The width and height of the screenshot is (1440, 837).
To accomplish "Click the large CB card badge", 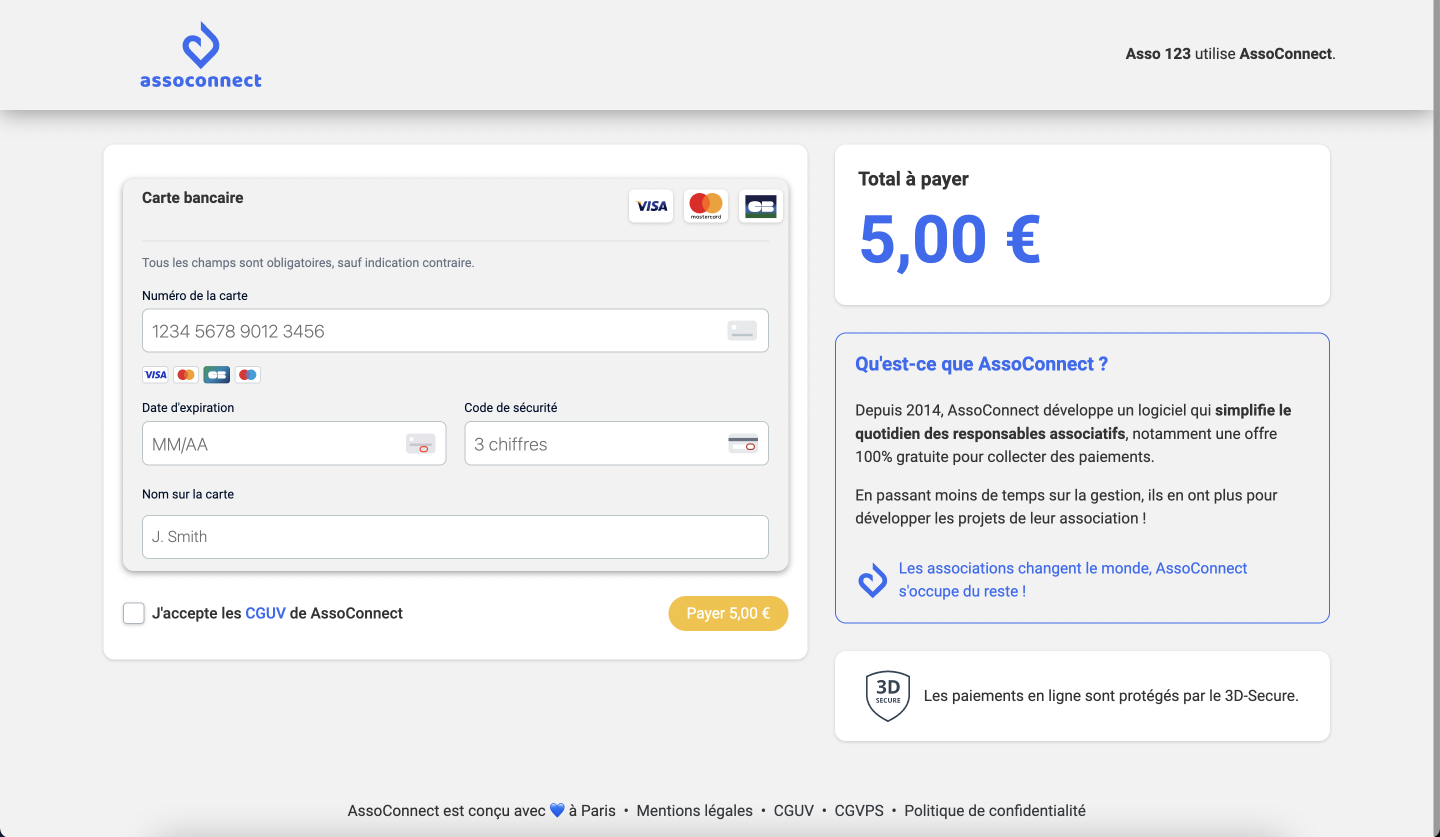I will [761, 206].
